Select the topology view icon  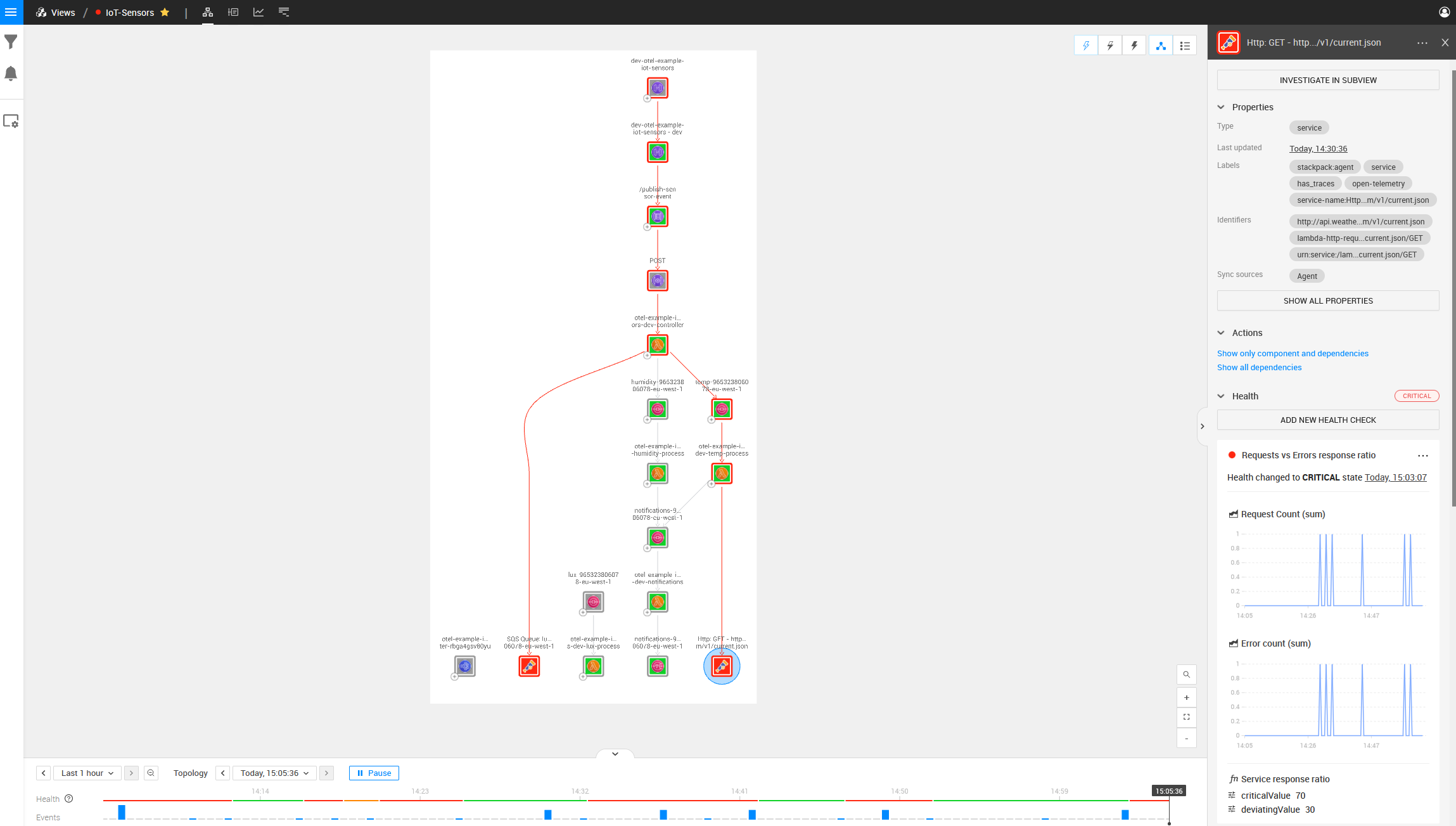(x=208, y=12)
